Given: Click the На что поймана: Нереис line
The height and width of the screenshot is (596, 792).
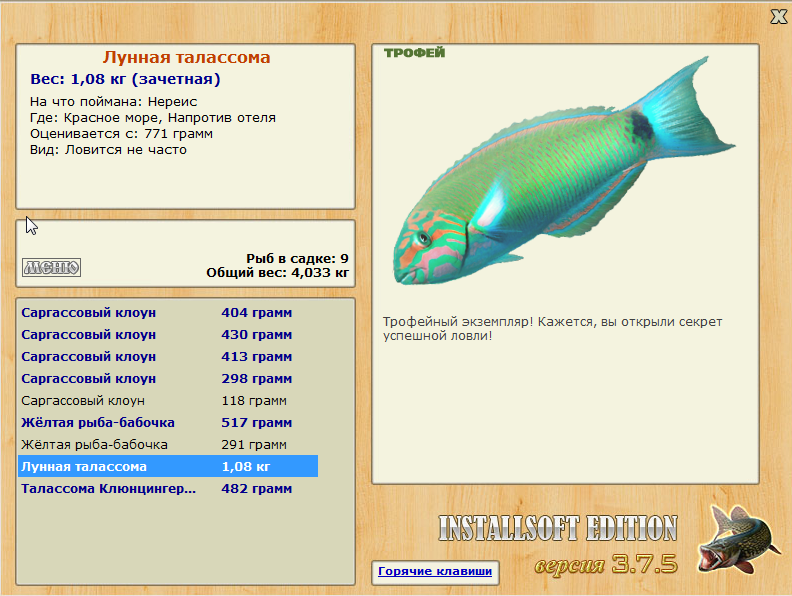Looking at the screenshot, I should click(x=113, y=102).
